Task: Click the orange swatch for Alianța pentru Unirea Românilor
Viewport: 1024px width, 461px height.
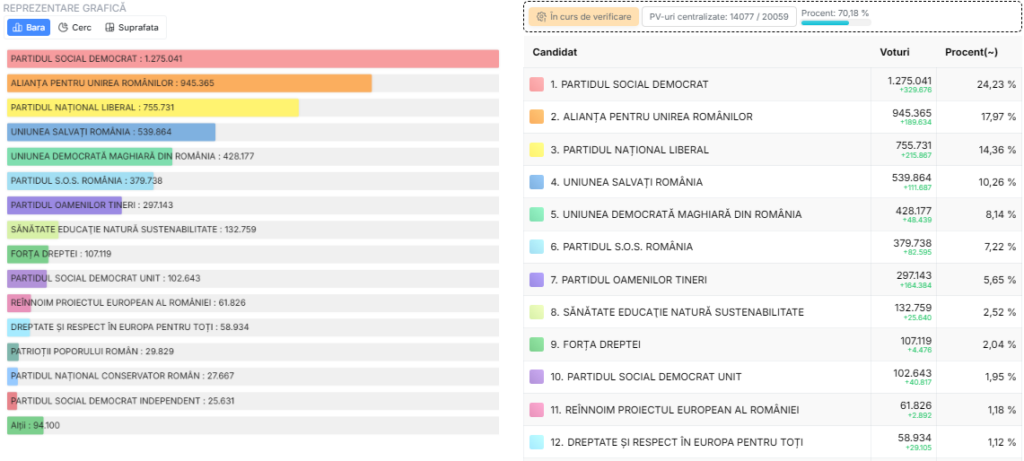Action: (537, 117)
